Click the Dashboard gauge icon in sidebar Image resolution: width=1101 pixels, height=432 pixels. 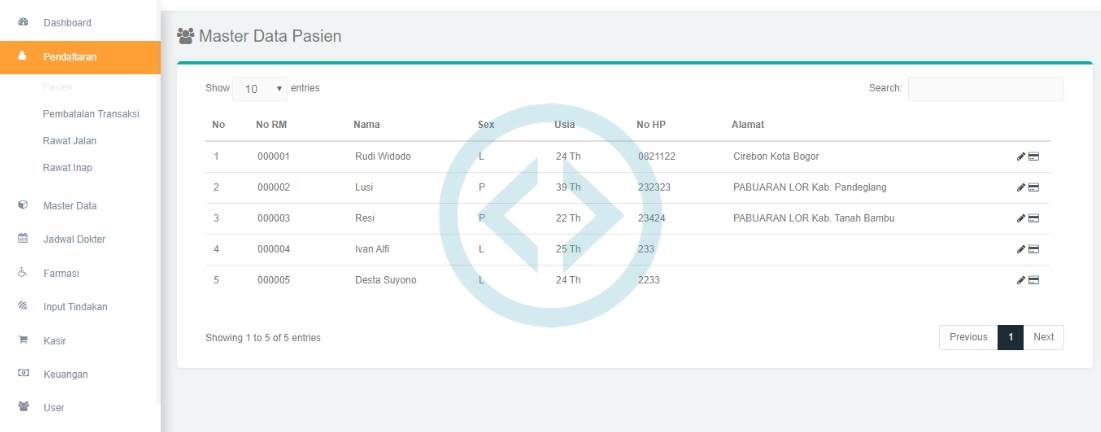(22, 23)
